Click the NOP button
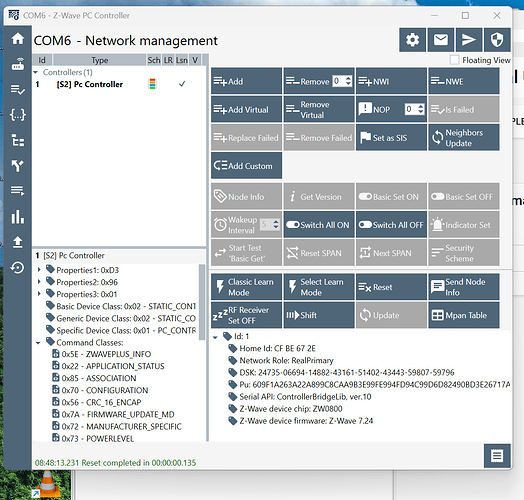524x500 pixels. 380,109
